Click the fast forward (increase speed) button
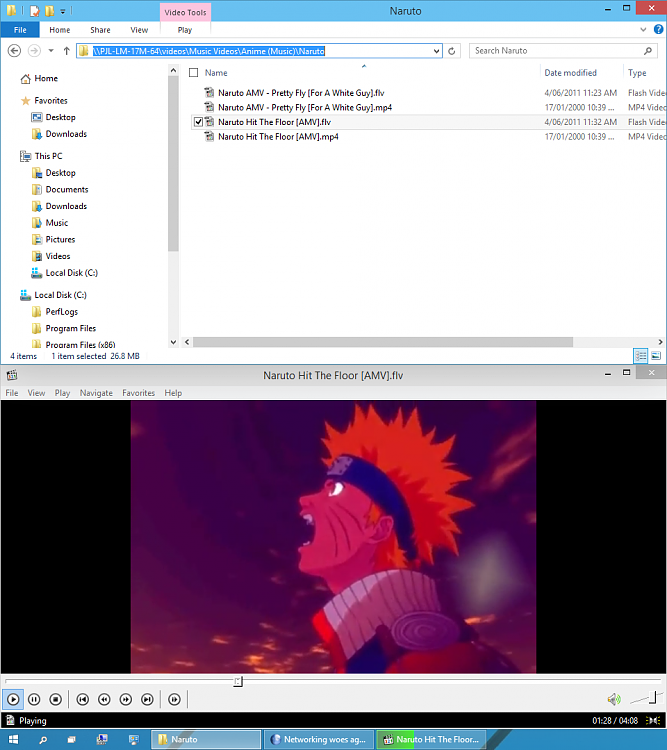The width and height of the screenshot is (667, 750). pos(125,699)
